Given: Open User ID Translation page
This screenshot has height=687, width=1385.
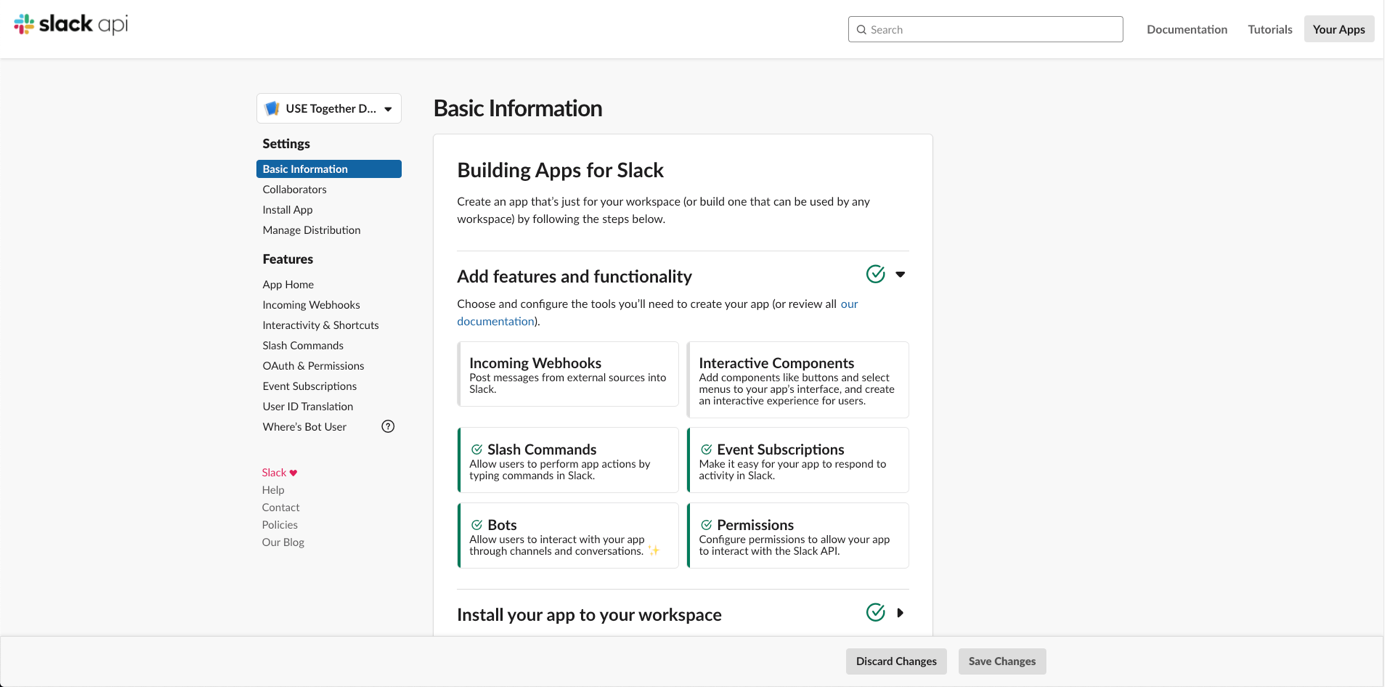Looking at the screenshot, I should (x=308, y=407).
